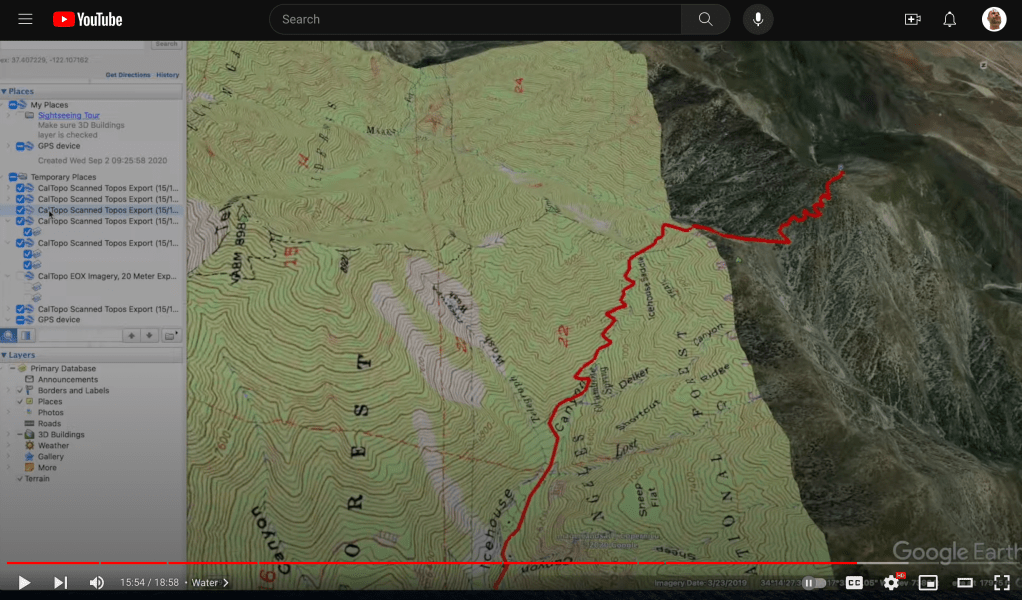1022x600 pixels.
Task: Open the account avatar menu
Action: [994, 19]
